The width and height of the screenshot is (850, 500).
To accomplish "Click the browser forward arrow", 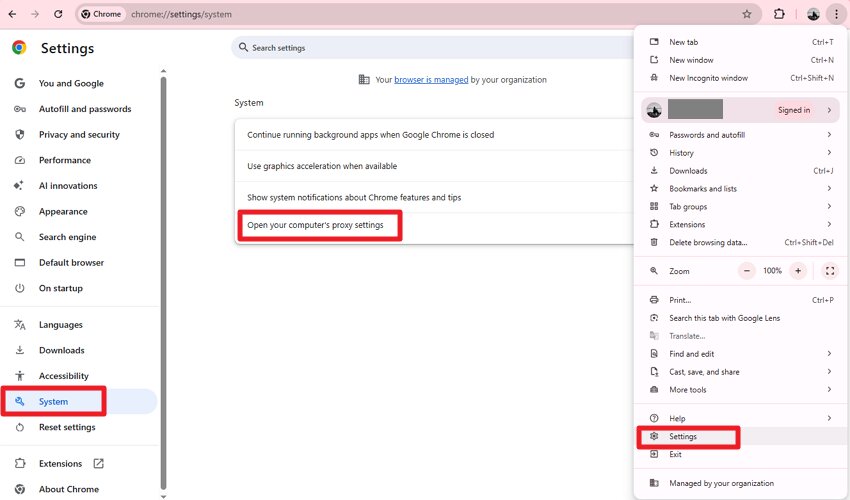I will point(35,14).
